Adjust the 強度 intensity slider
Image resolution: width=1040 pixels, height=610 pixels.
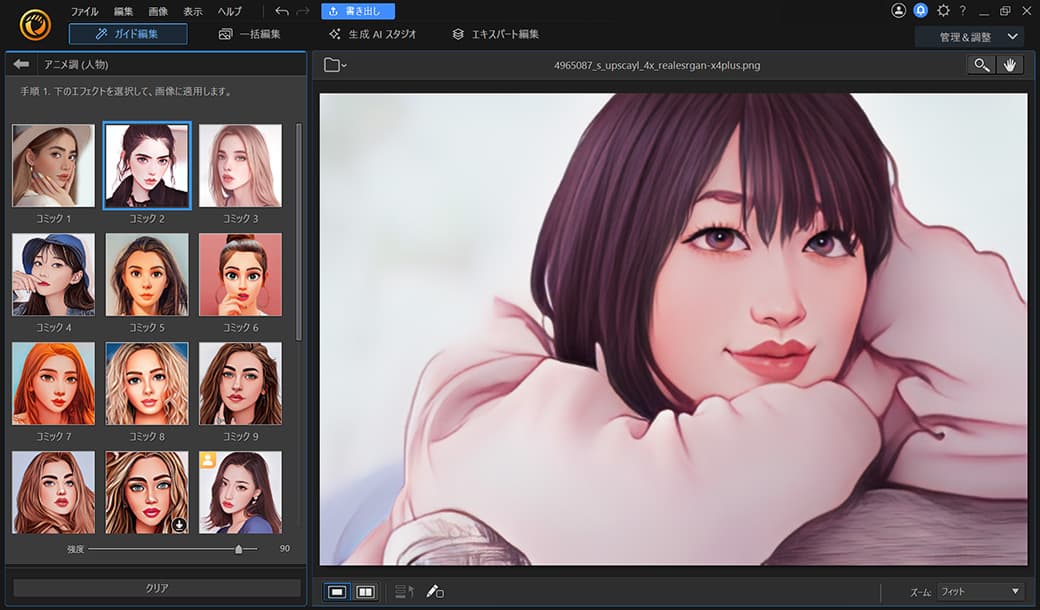click(x=240, y=550)
